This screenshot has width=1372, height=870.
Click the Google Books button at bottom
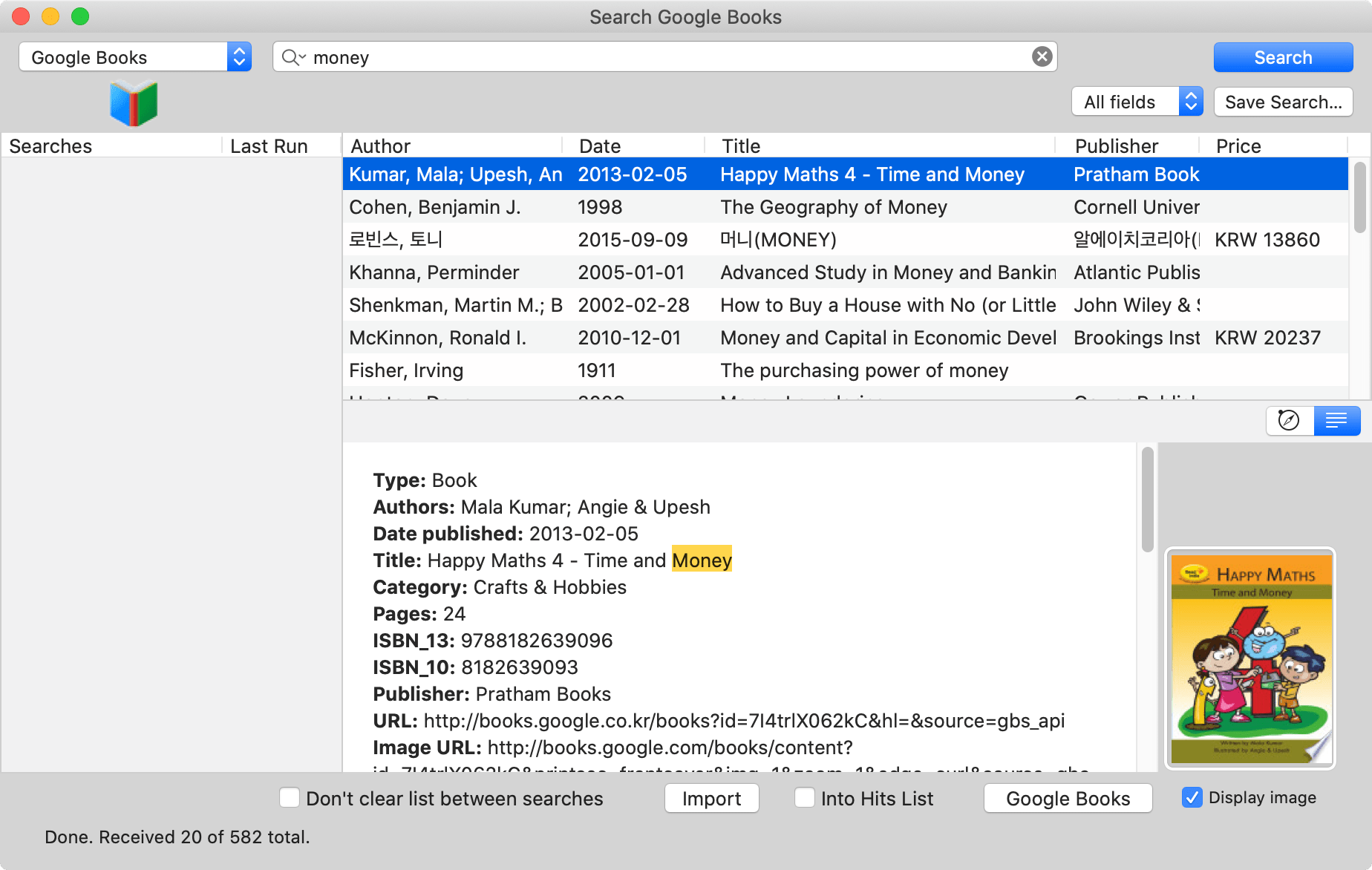point(1068,798)
